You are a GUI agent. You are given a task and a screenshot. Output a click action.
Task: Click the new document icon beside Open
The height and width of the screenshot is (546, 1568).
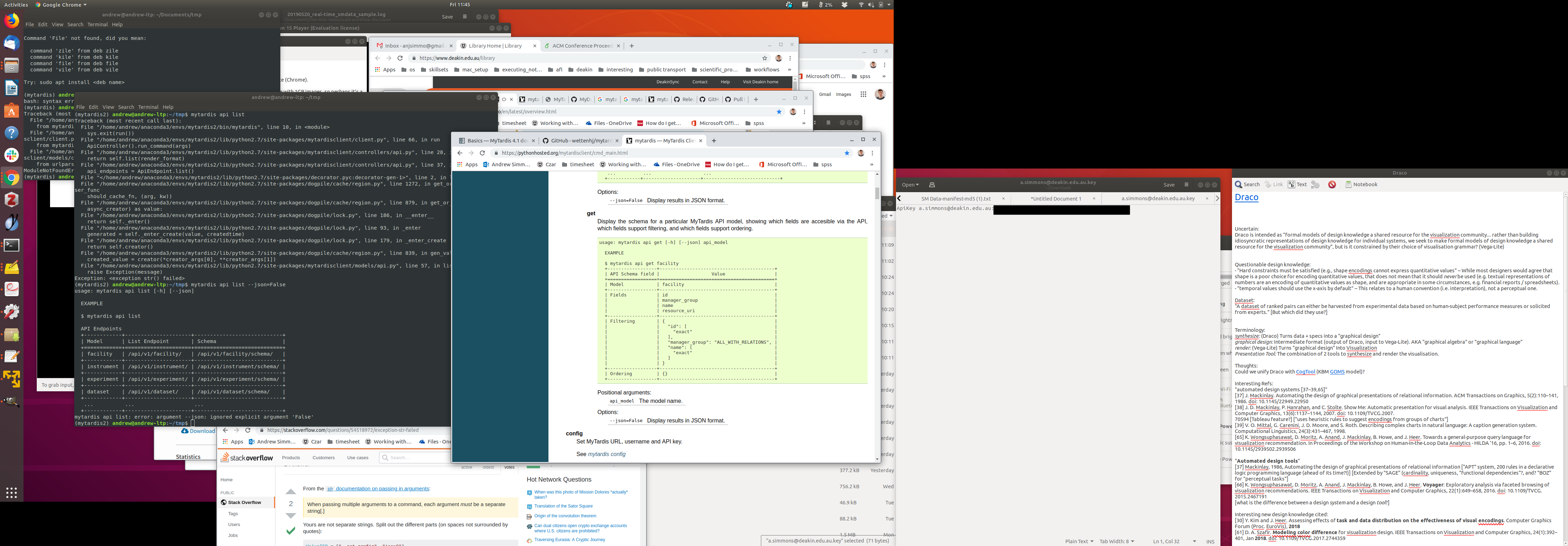931,185
